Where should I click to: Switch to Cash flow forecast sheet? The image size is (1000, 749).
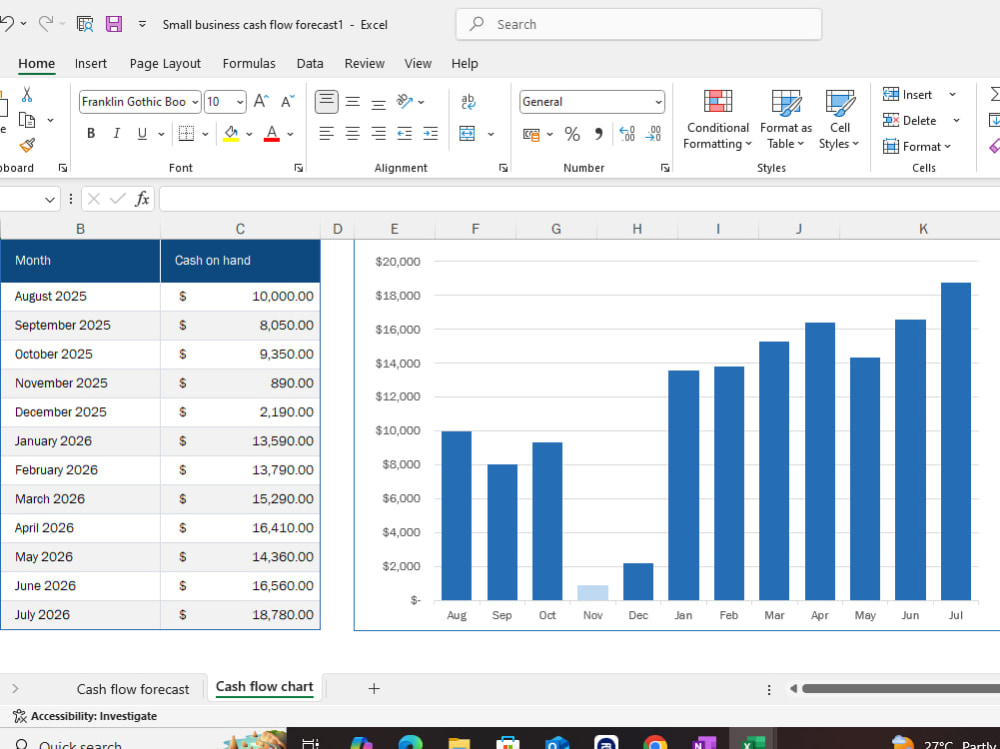(x=133, y=689)
